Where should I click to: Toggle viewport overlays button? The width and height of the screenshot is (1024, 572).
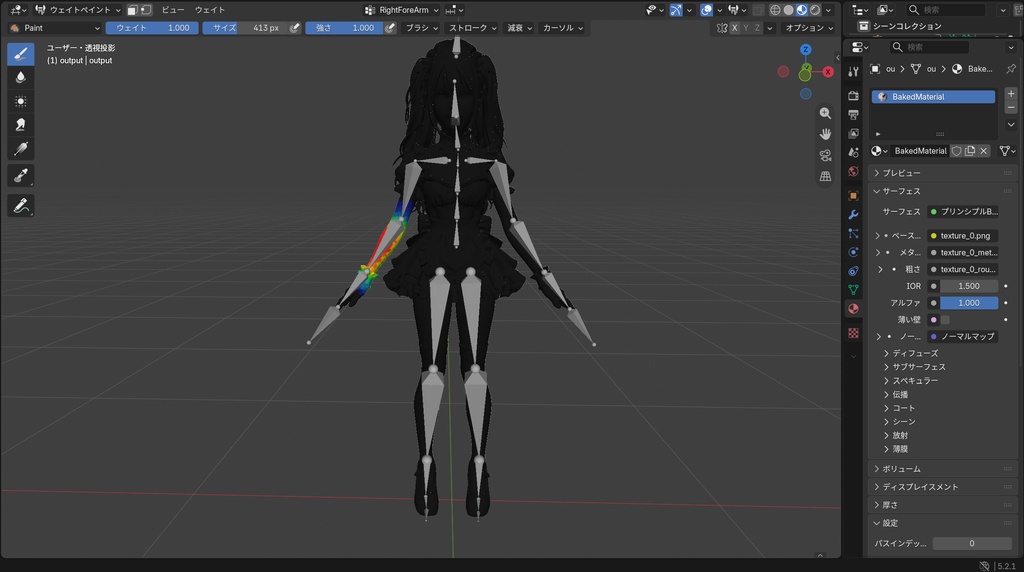point(707,10)
